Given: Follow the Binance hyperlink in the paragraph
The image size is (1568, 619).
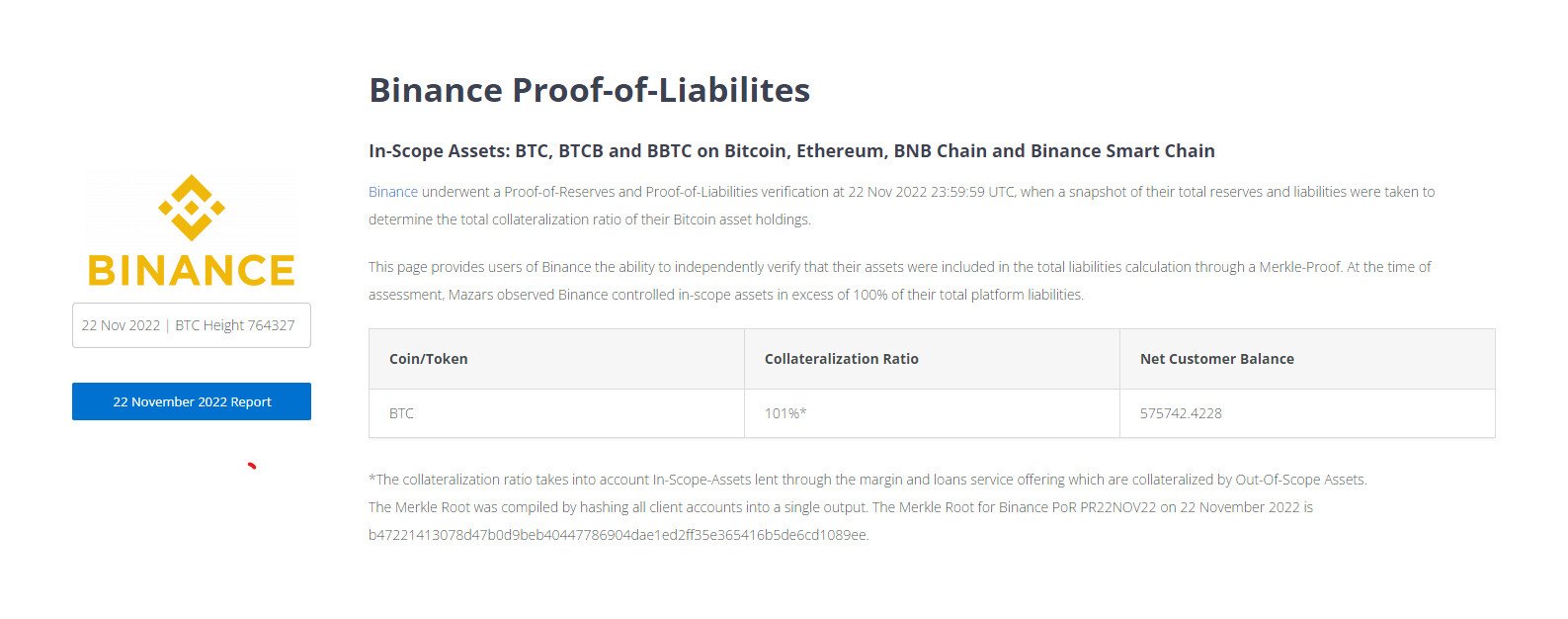Looking at the screenshot, I should coord(393,192).
